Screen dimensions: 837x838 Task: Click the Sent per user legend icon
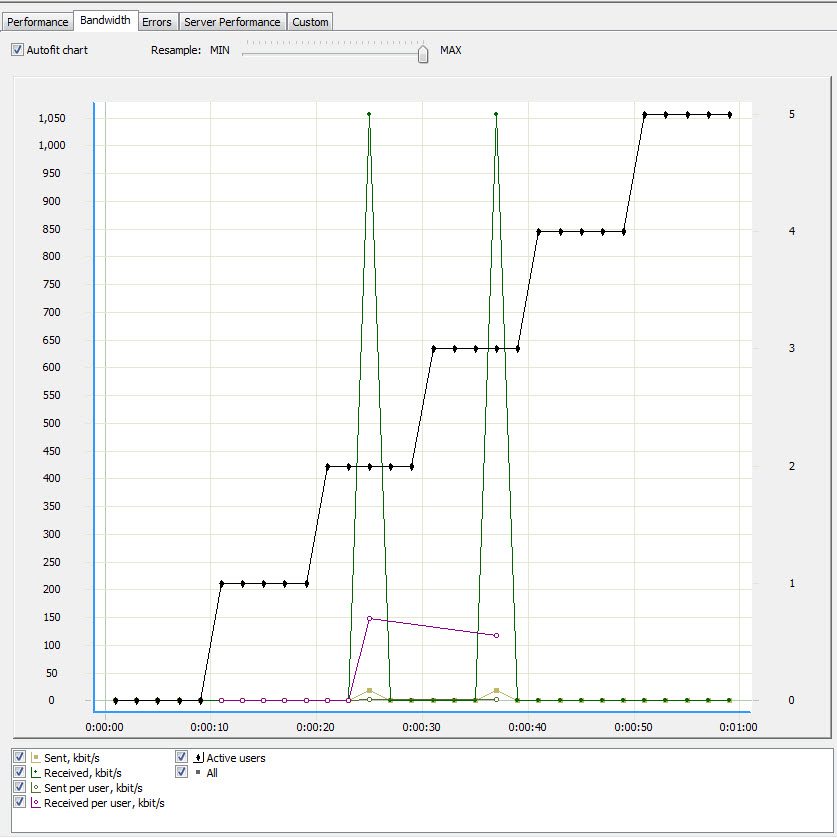coord(36,787)
